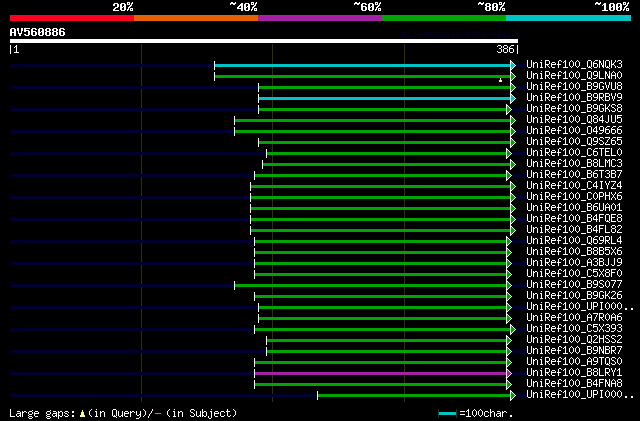Select the 'Large gaps:' legend text
The width and height of the screenshot is (640, 421).
click(x=42, y=413)
